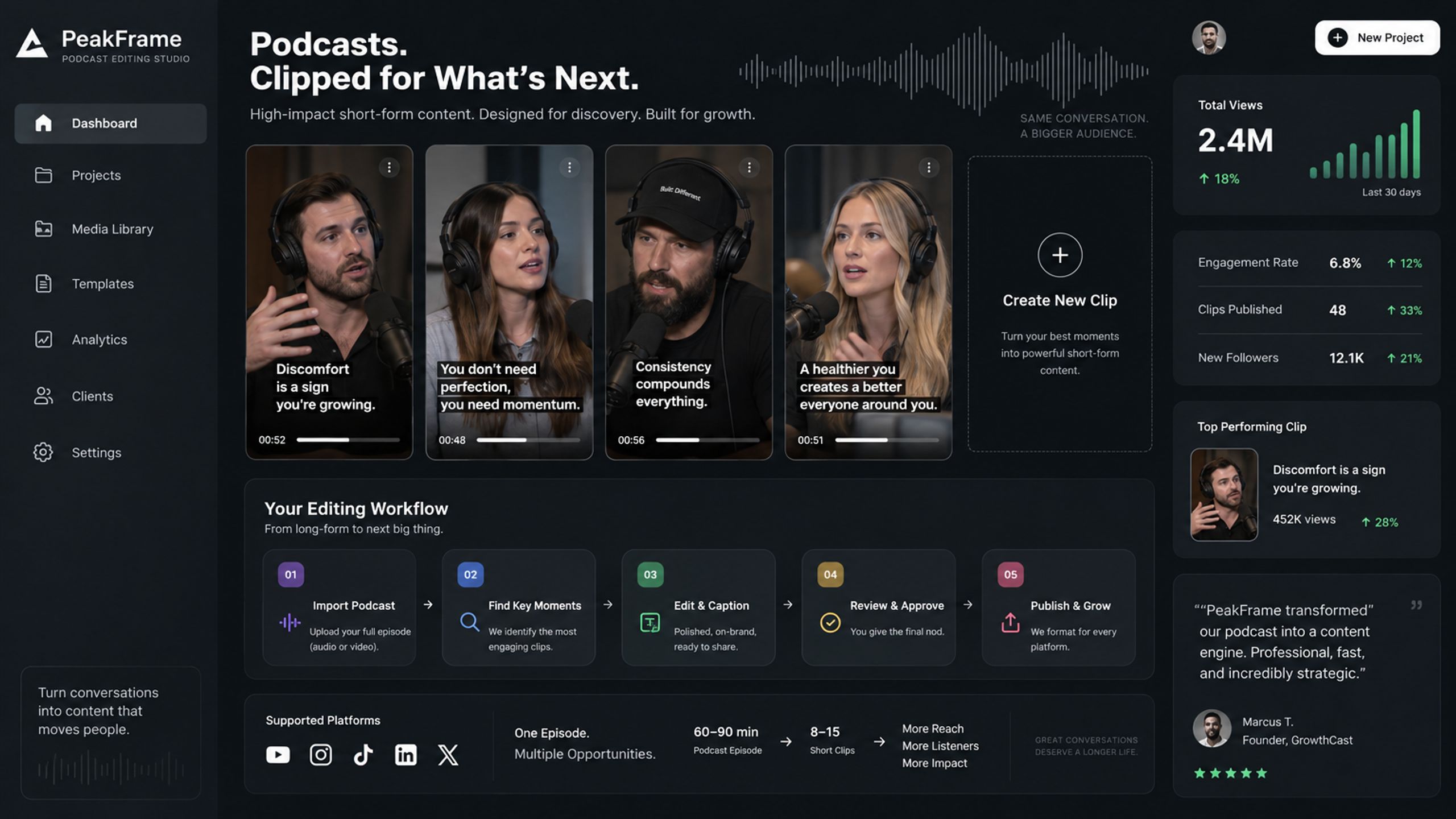Click the Create New Clip card title

tap(1060, 300)
